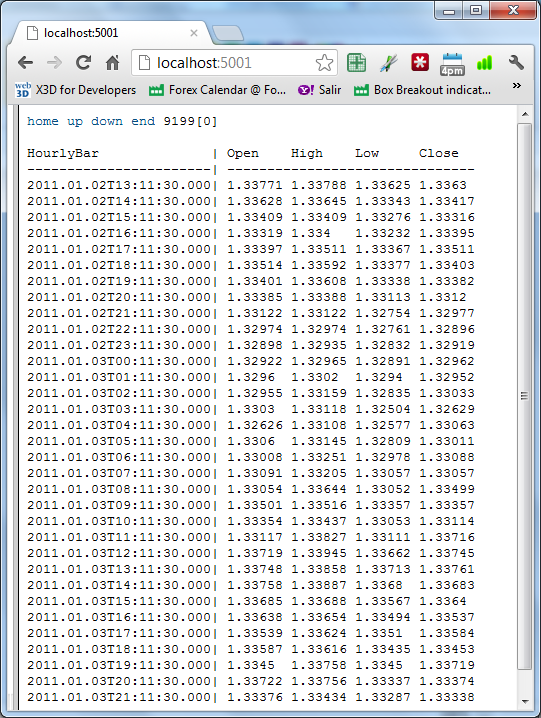Bookmark this page with the star icon
This screenshot has height=718, width=541.
[x=324, y=63]
